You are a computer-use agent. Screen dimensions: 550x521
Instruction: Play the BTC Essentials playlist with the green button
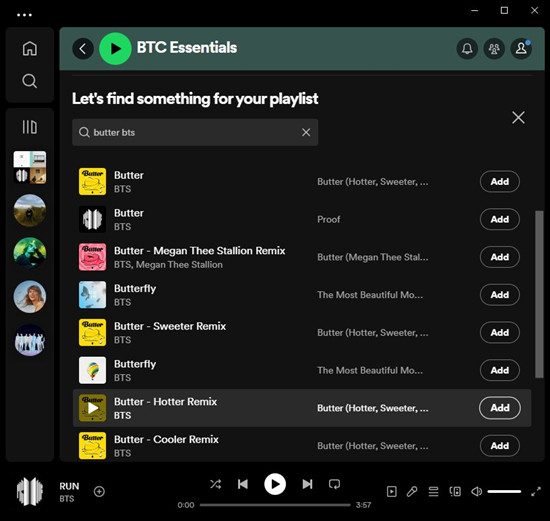115,48
